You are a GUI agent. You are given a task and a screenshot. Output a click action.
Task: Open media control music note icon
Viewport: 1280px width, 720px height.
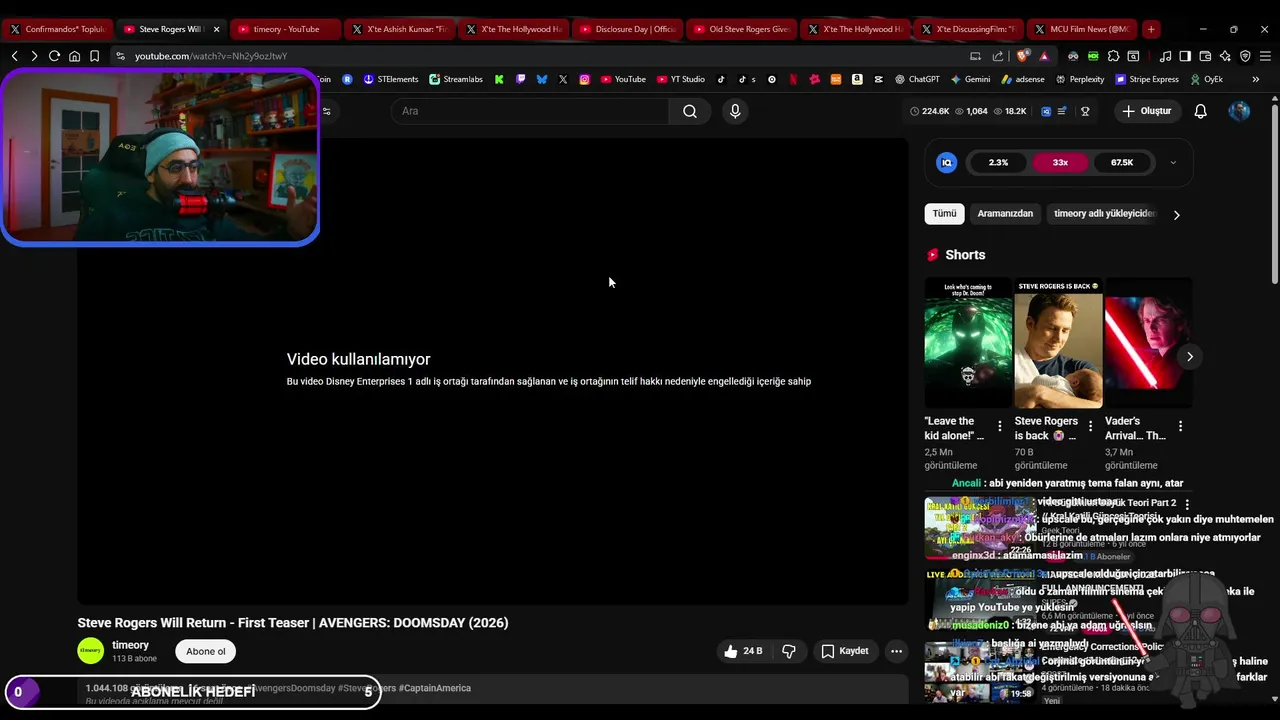pos(1165,56)
